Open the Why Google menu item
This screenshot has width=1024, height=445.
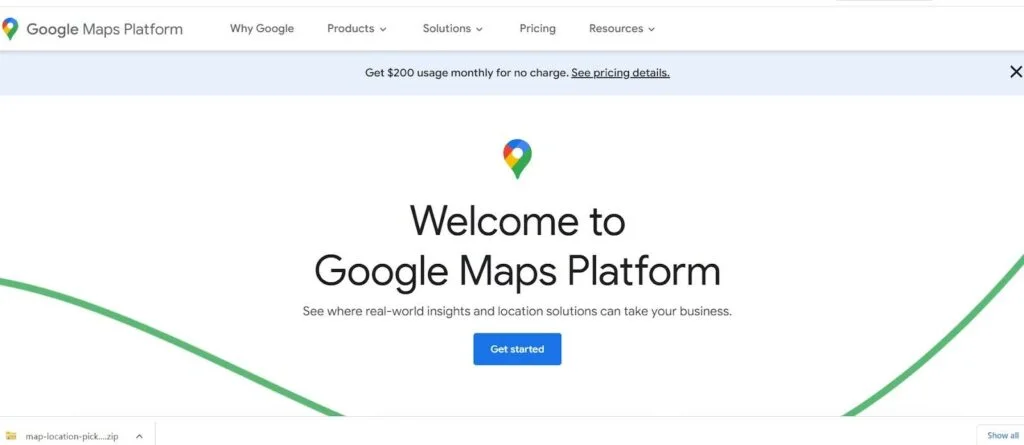tap(262, 29)
